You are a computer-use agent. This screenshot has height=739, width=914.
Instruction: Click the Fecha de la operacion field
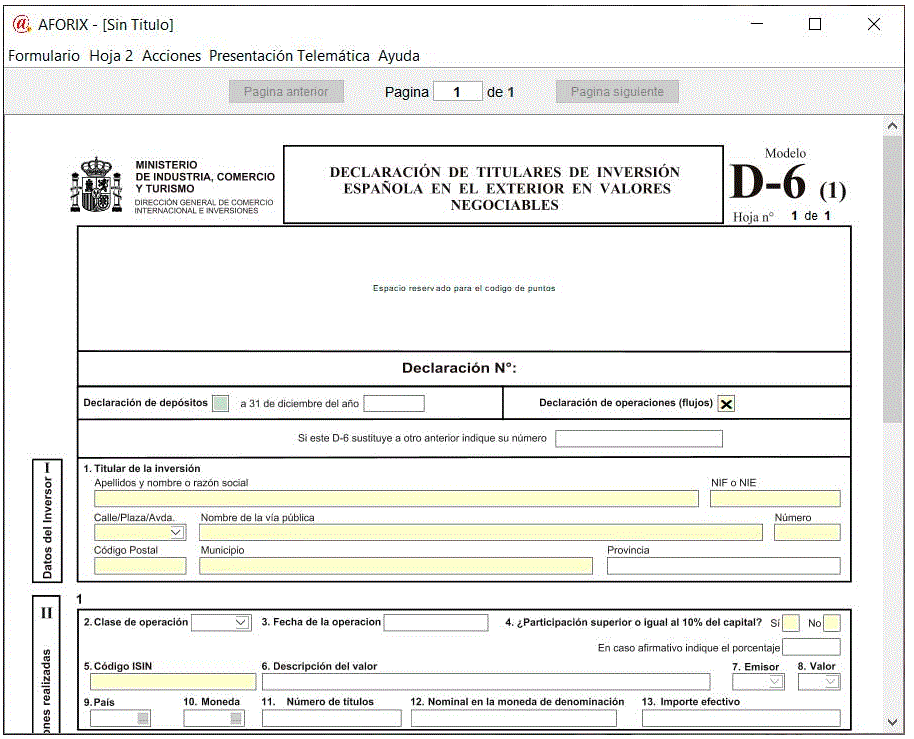pos(436,622)
